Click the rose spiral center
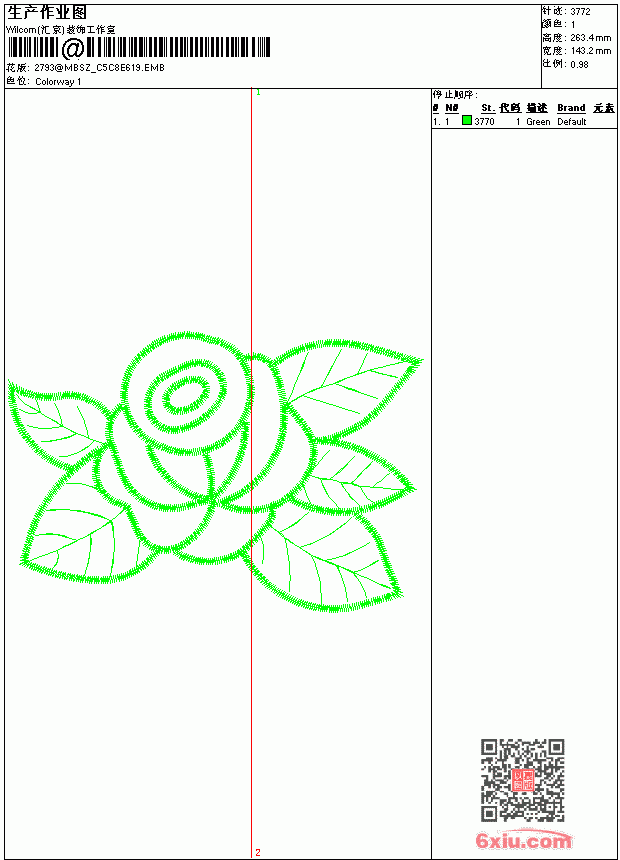The image size is (620, 860). tap(187, 394)
